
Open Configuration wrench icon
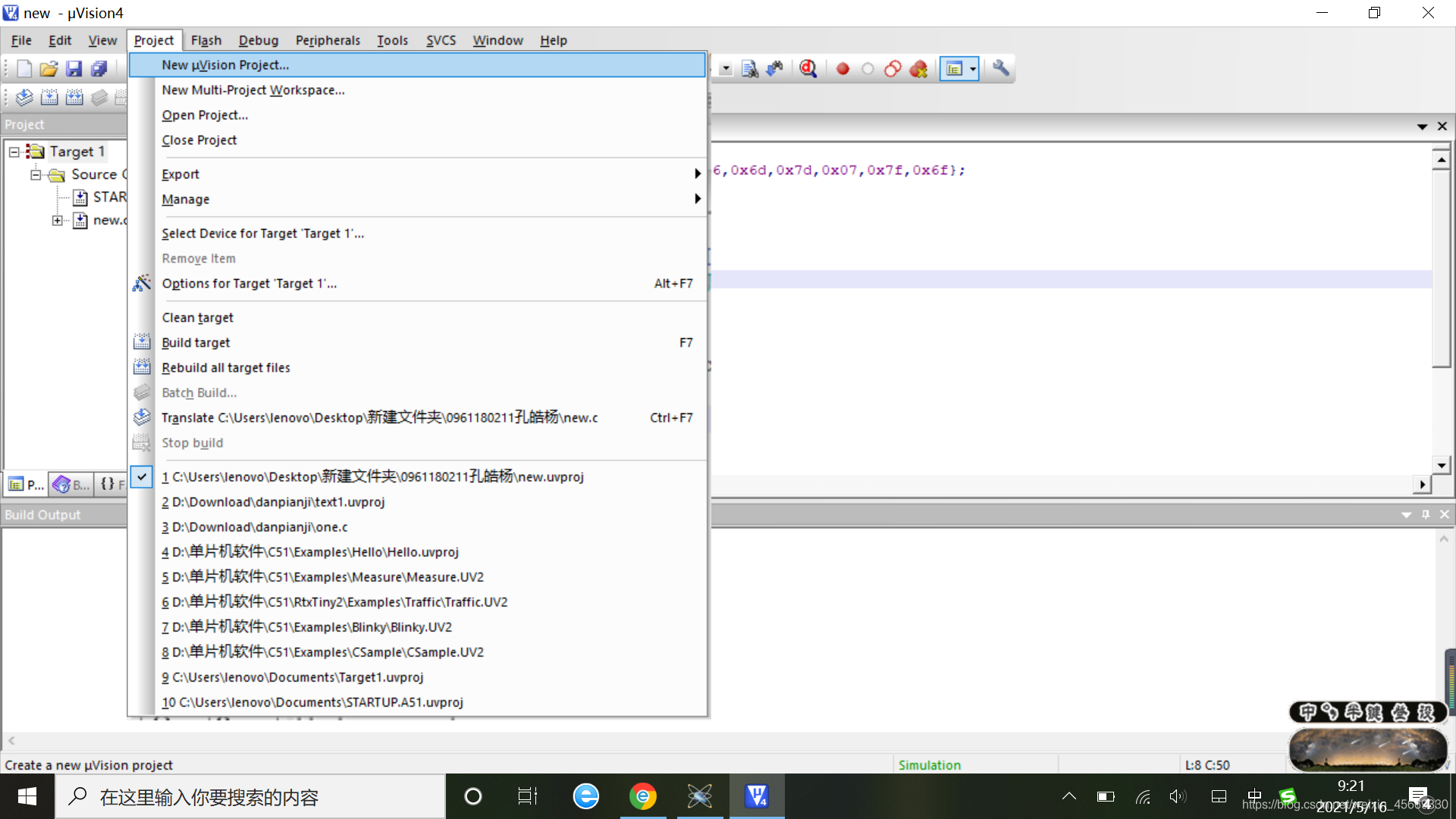click(x=1001, y=68)
